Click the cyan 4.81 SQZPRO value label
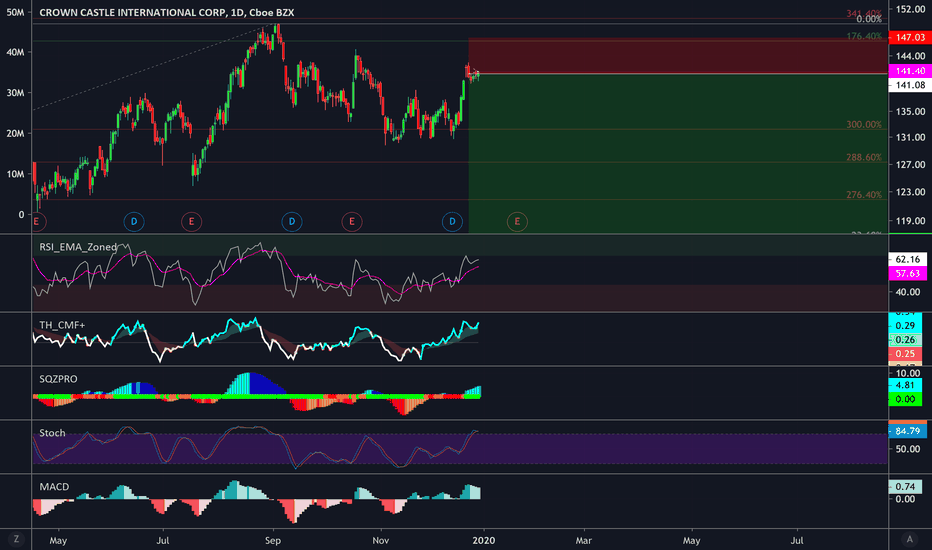 click(905, 385)
